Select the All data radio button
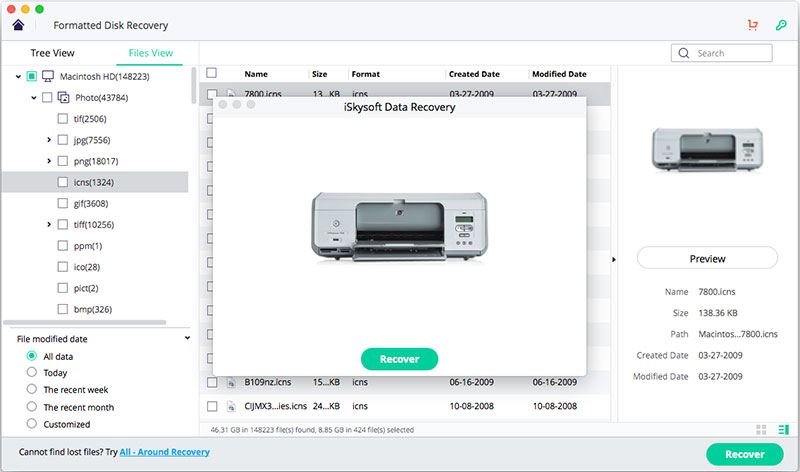This screenshot has height=472, width=800. pyautogui.click(x=32, y=356)
